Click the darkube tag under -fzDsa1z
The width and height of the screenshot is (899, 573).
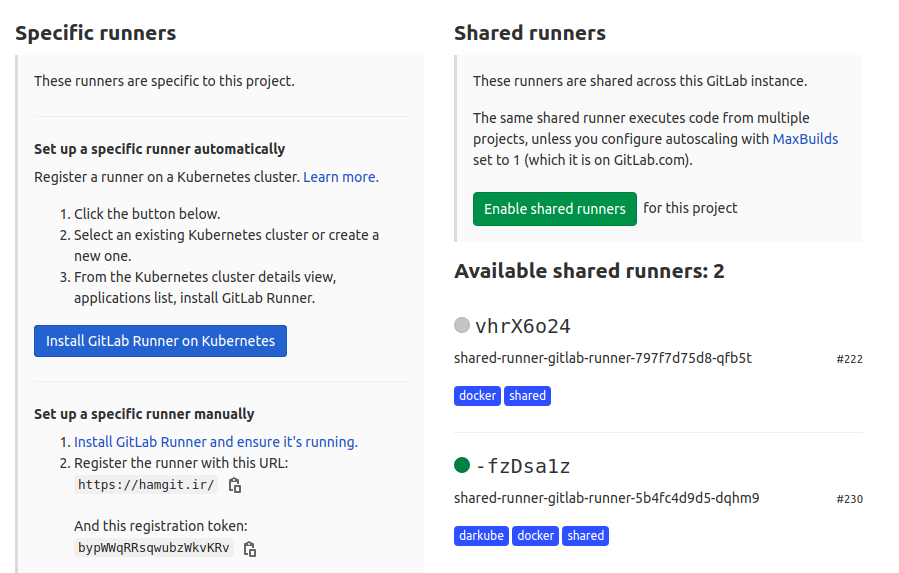tap(482, 536)
